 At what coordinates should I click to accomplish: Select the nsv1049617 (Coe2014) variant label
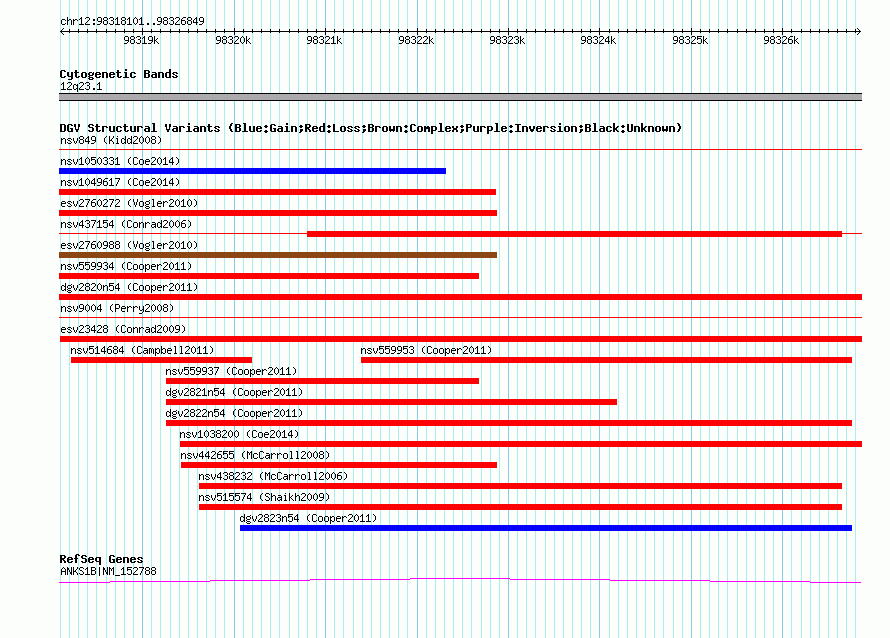[x=120, y=182]
